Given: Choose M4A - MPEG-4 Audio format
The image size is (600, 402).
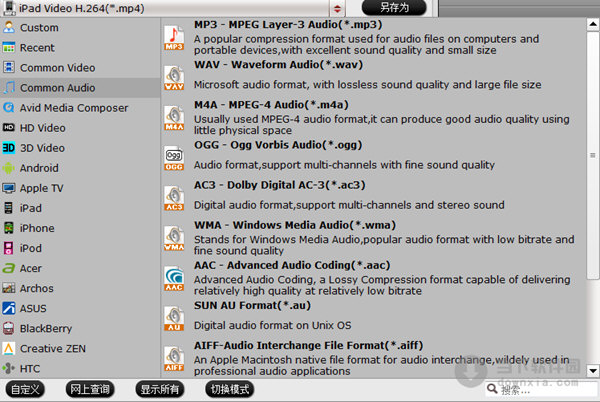Looking at the screenshot, I should 373,117.
